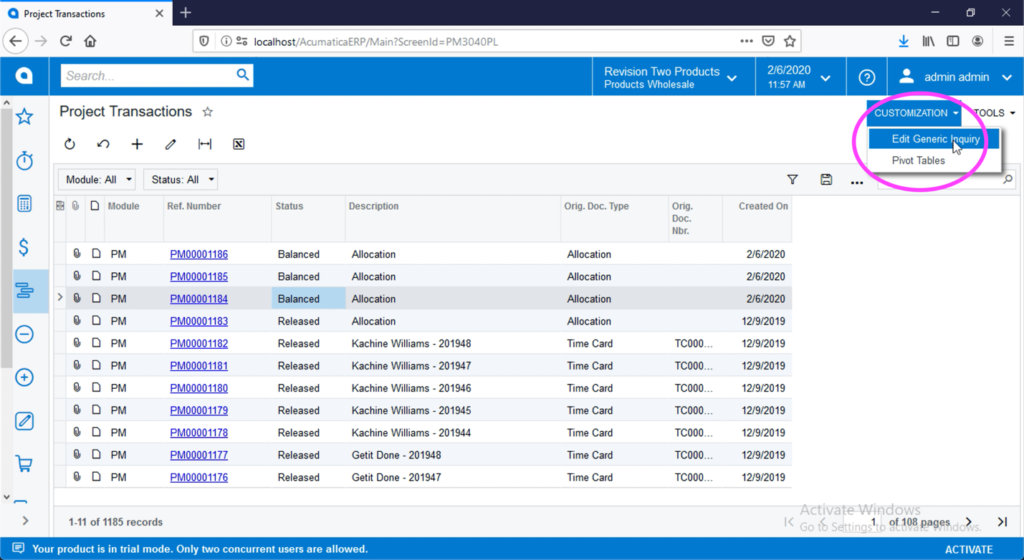Click the Acumatica logo home icon
The image size is (1024, 560).
pos(24,76)
